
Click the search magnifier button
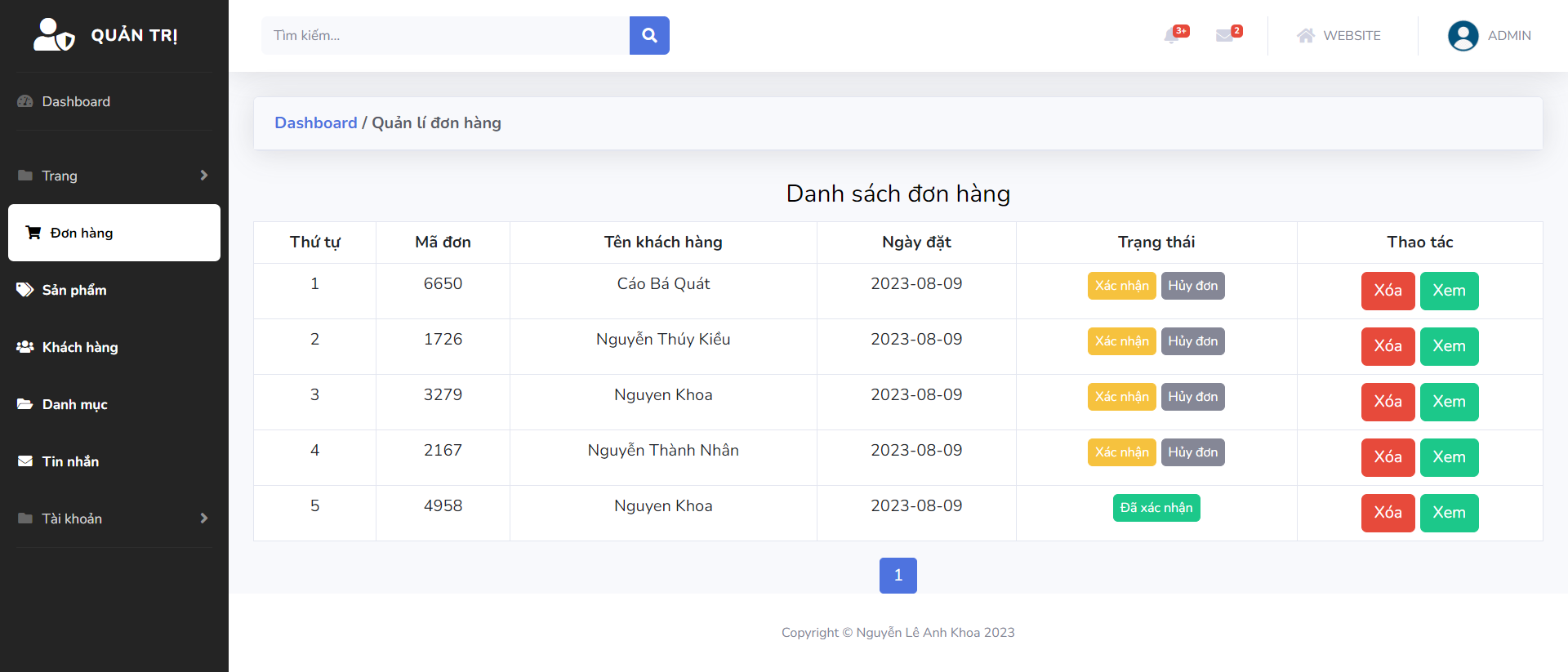pos(649,35)
